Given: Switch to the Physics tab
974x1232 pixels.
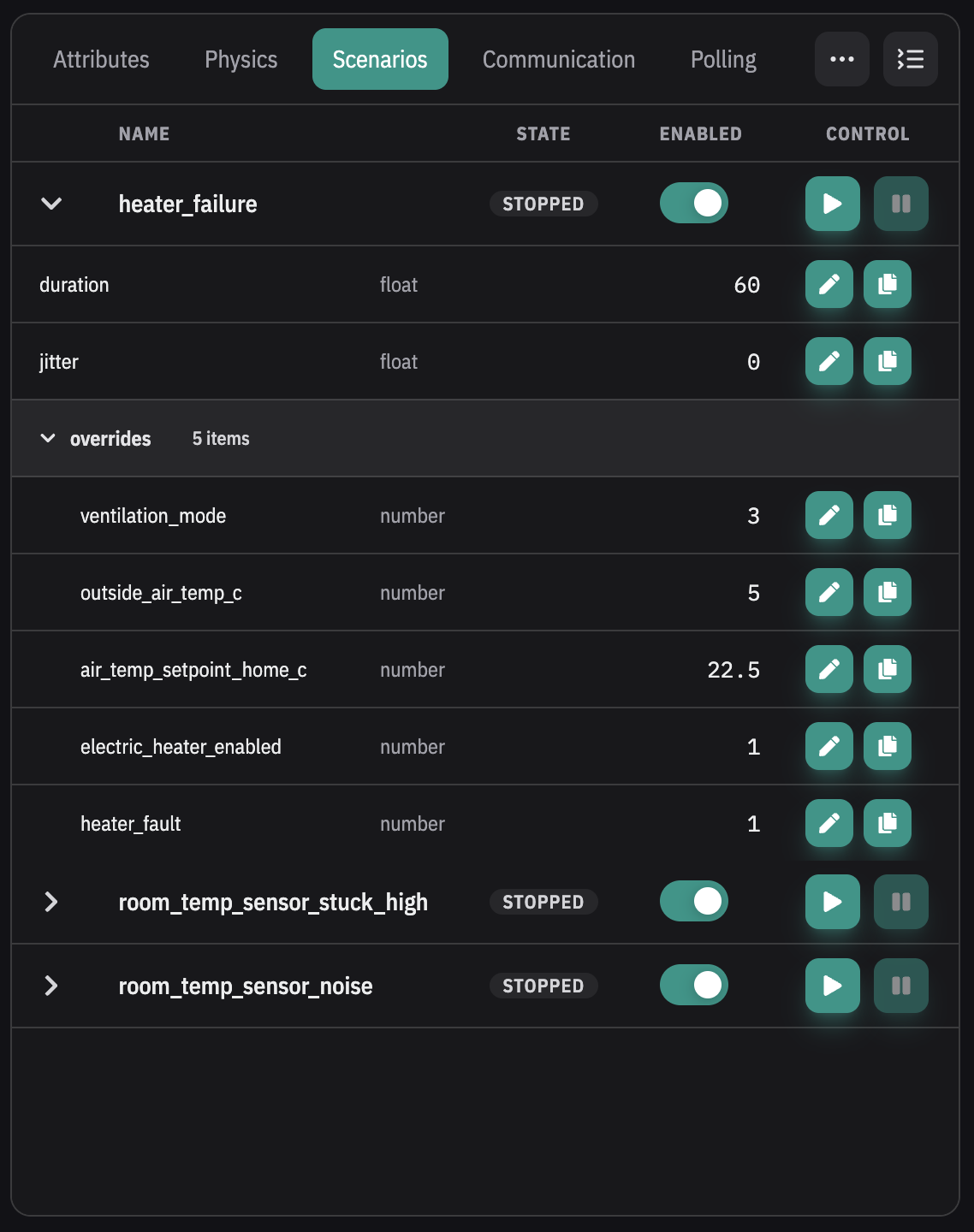Looking at the screenshot, I should coord(241,59).
